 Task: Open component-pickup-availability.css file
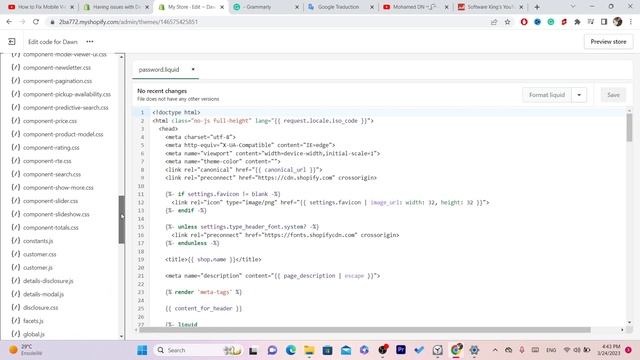[67, 94]
